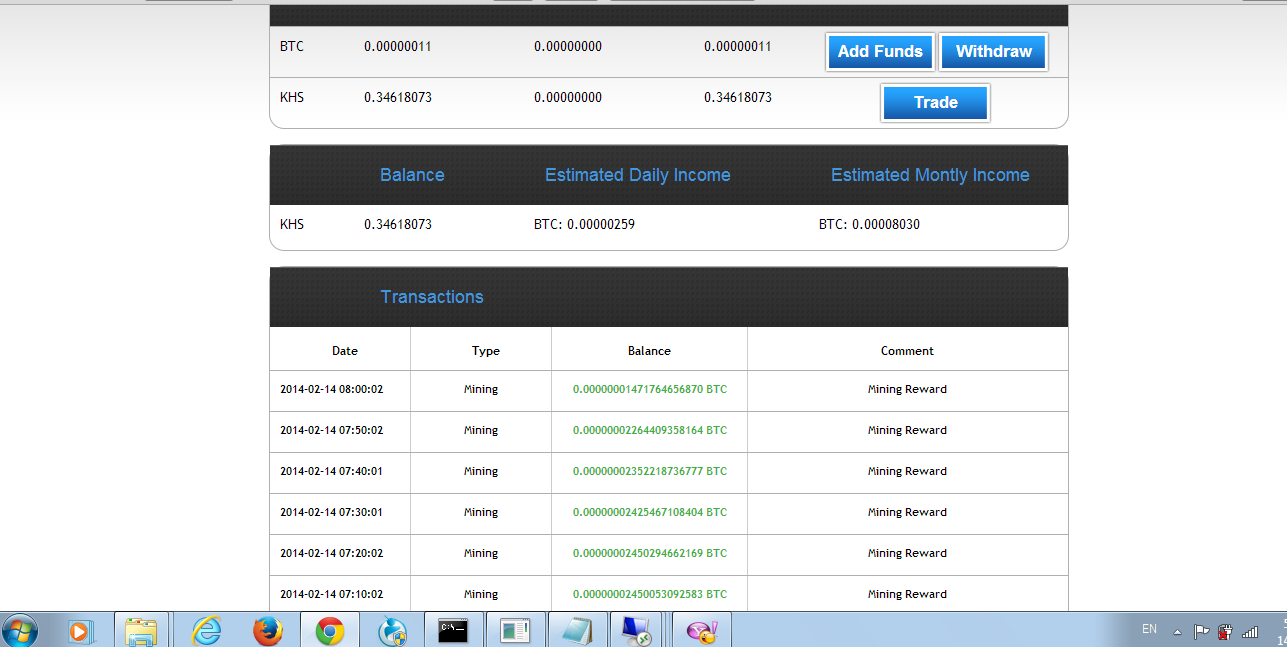Open Sticky Notes from the taskbar
This screenshot has width=1287, height=647.
pyautogui.click(x=577, y=630)
